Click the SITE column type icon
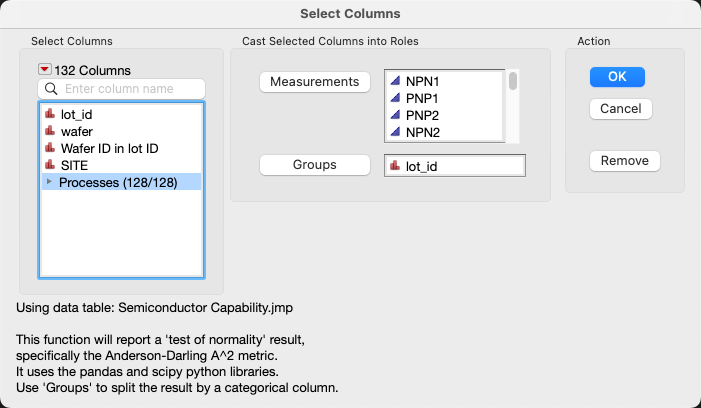The height and width of the screenshot is (408, 701). 51,164
